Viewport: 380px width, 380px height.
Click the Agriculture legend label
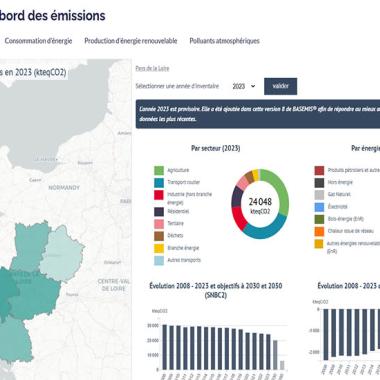click(178, 170)
